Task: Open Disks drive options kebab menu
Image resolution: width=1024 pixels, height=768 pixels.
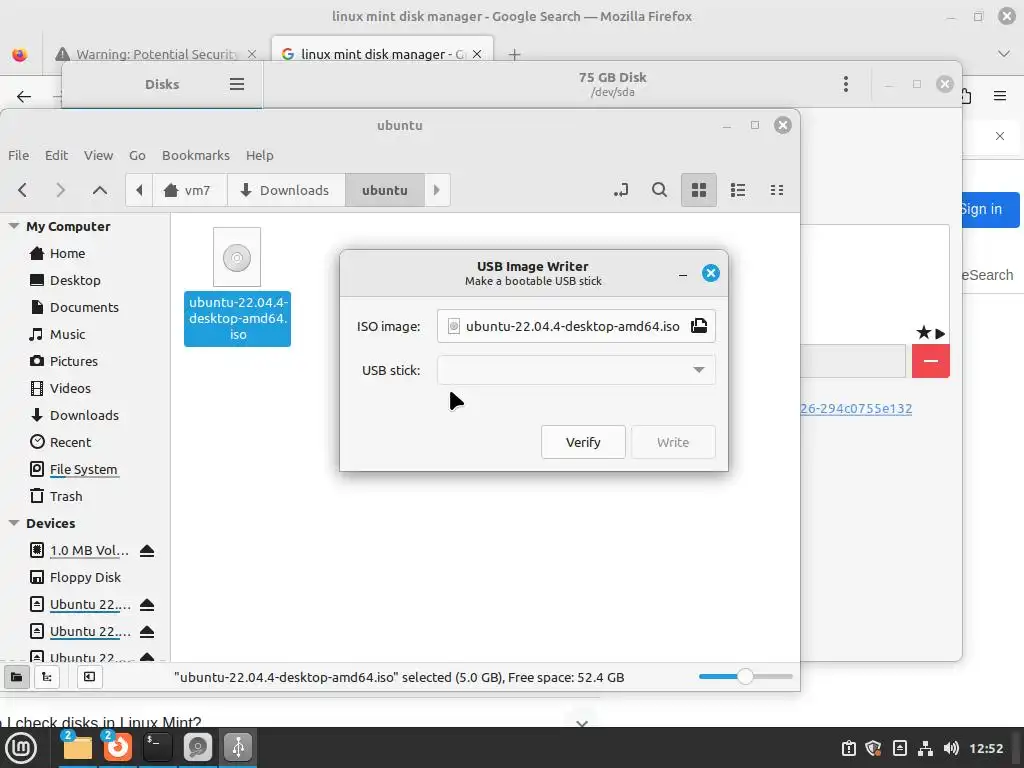Action: tap(846, 84)
